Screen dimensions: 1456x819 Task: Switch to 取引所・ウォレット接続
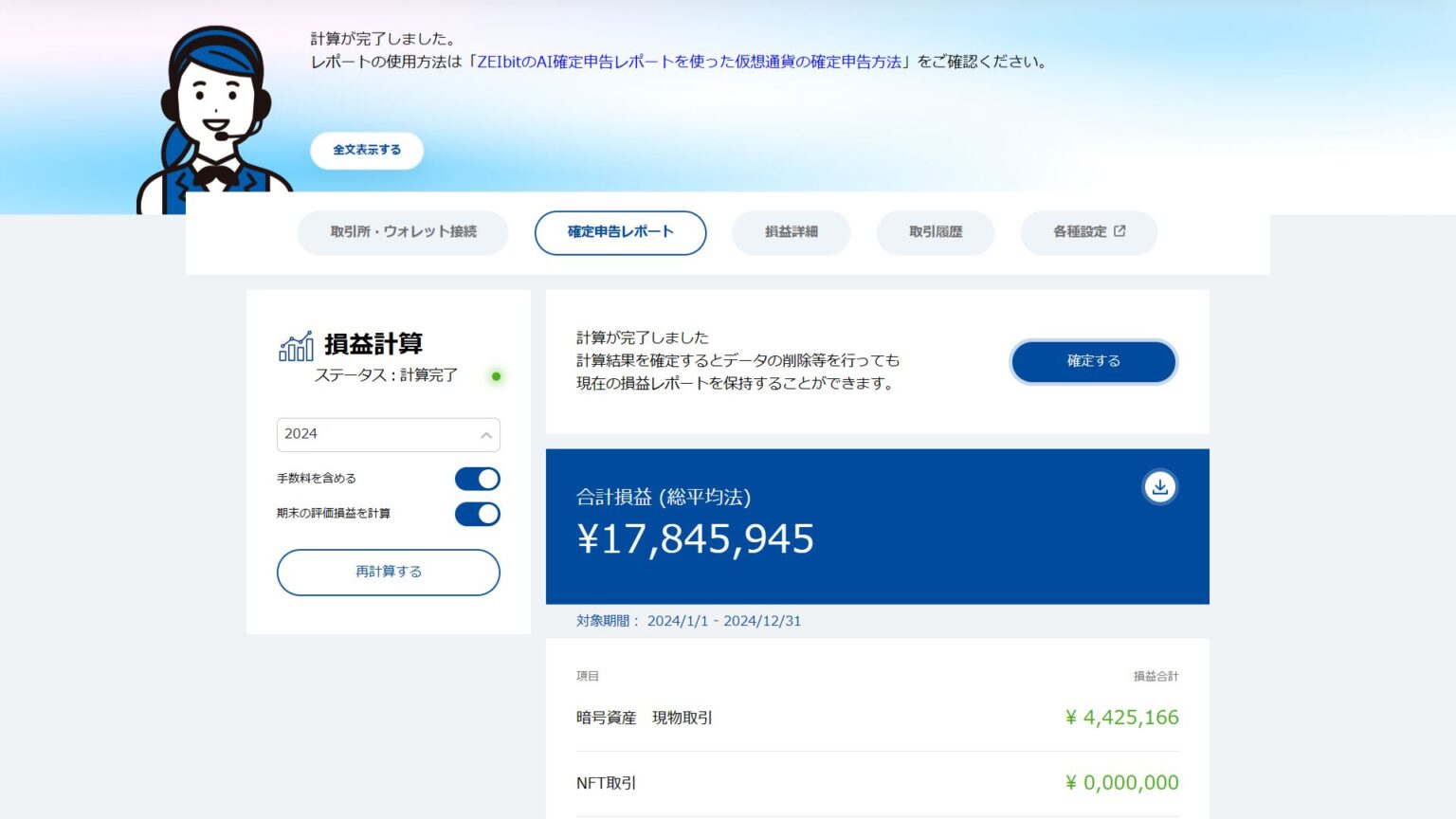pyautogui.click(x=402, y=232)
